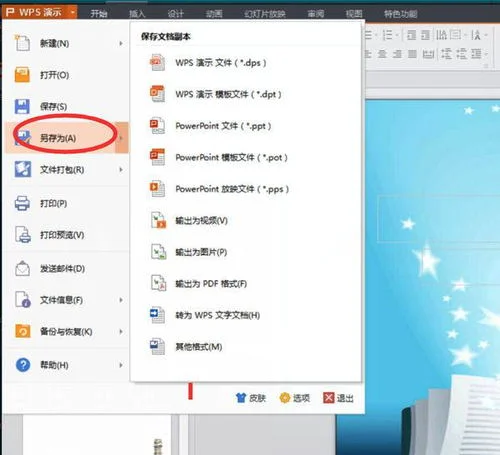
Task: Click the 发送邮件(D) envelope icon
Action: tap(22, 268)
